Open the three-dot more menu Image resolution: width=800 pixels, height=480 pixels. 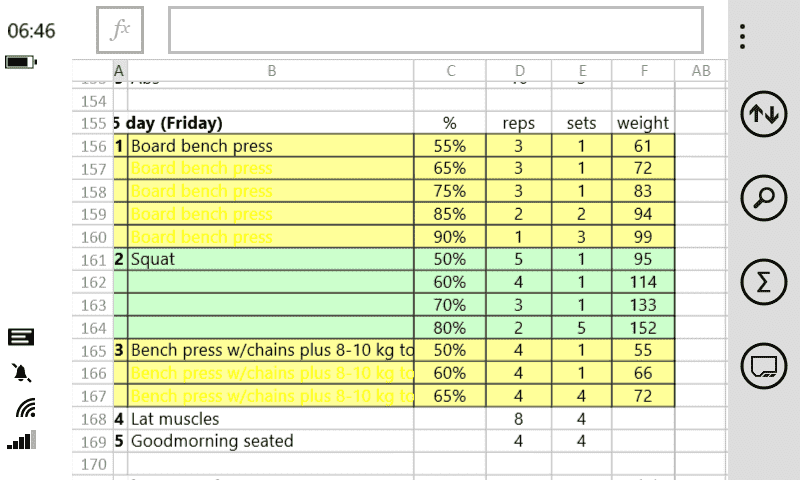coord(742,37)
